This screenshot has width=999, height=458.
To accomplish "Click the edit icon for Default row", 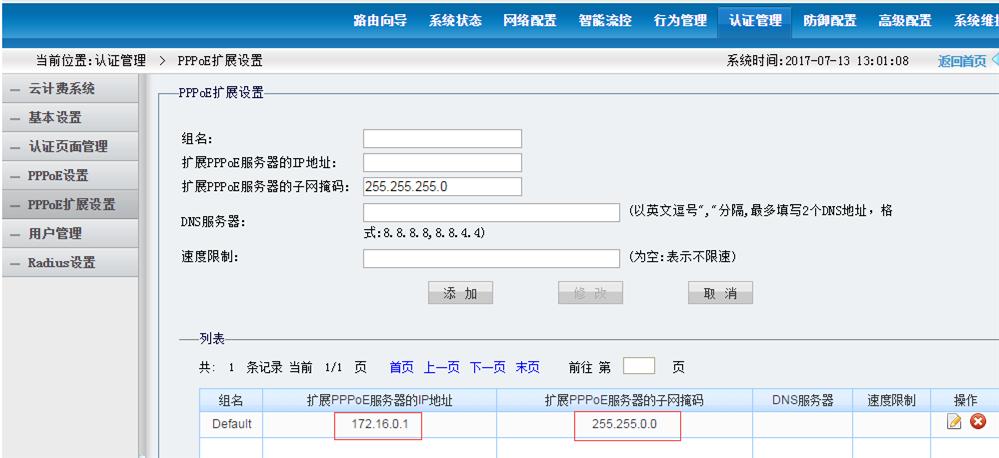I will coord(954,423).
